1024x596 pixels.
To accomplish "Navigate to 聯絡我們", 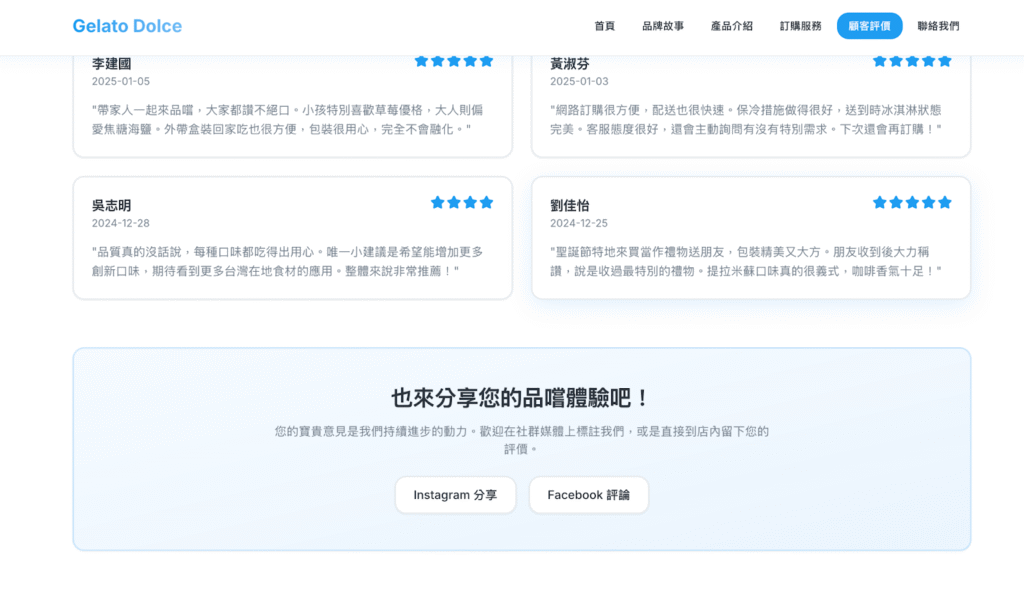I will point(938,26).
